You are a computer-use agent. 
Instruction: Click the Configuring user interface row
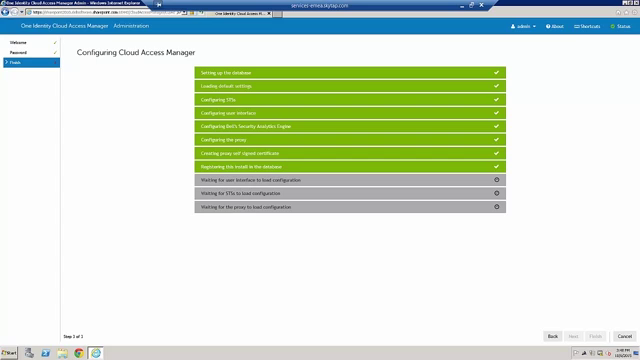(350, 113)
